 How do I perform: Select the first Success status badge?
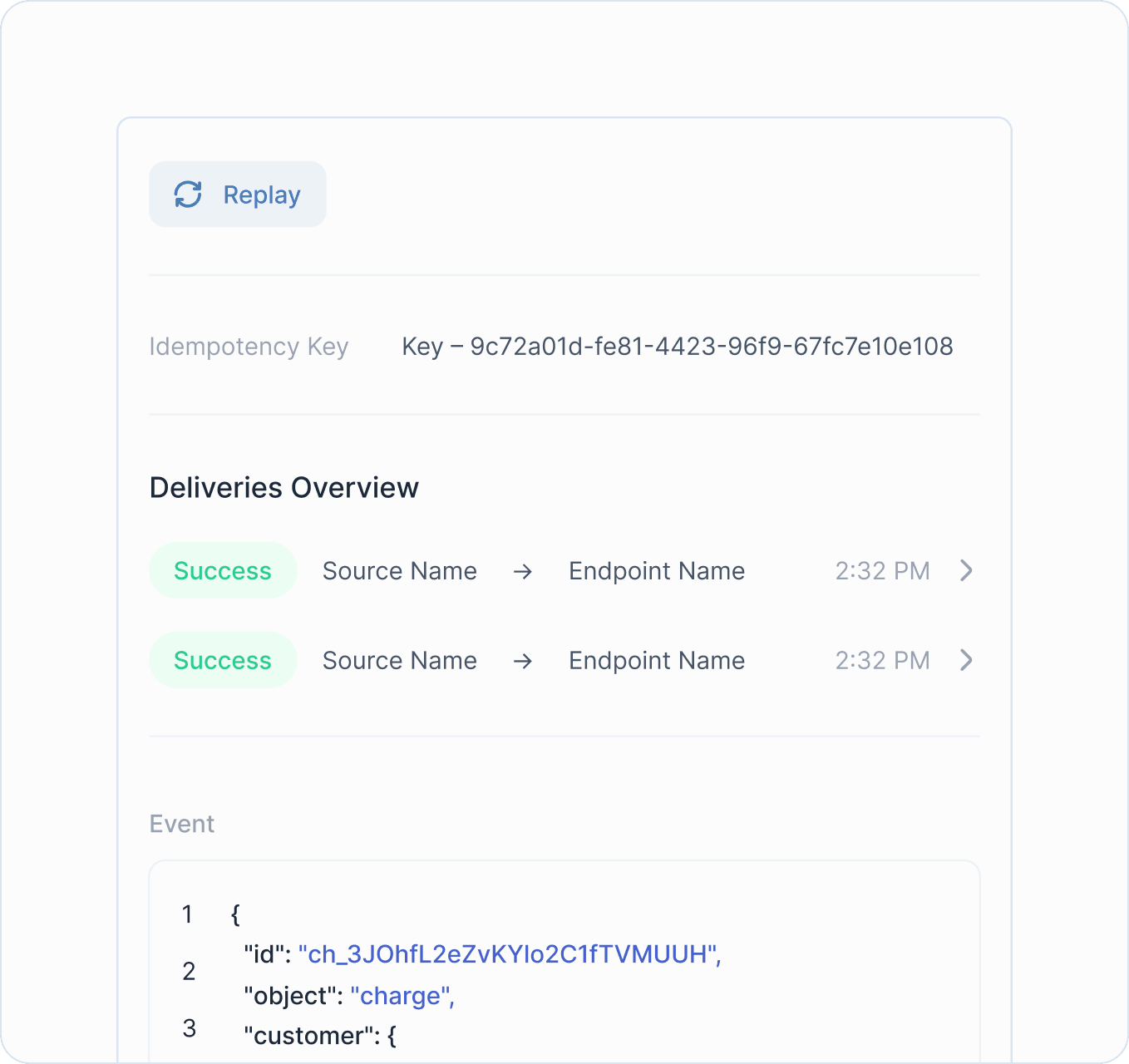tap(223, 571)
